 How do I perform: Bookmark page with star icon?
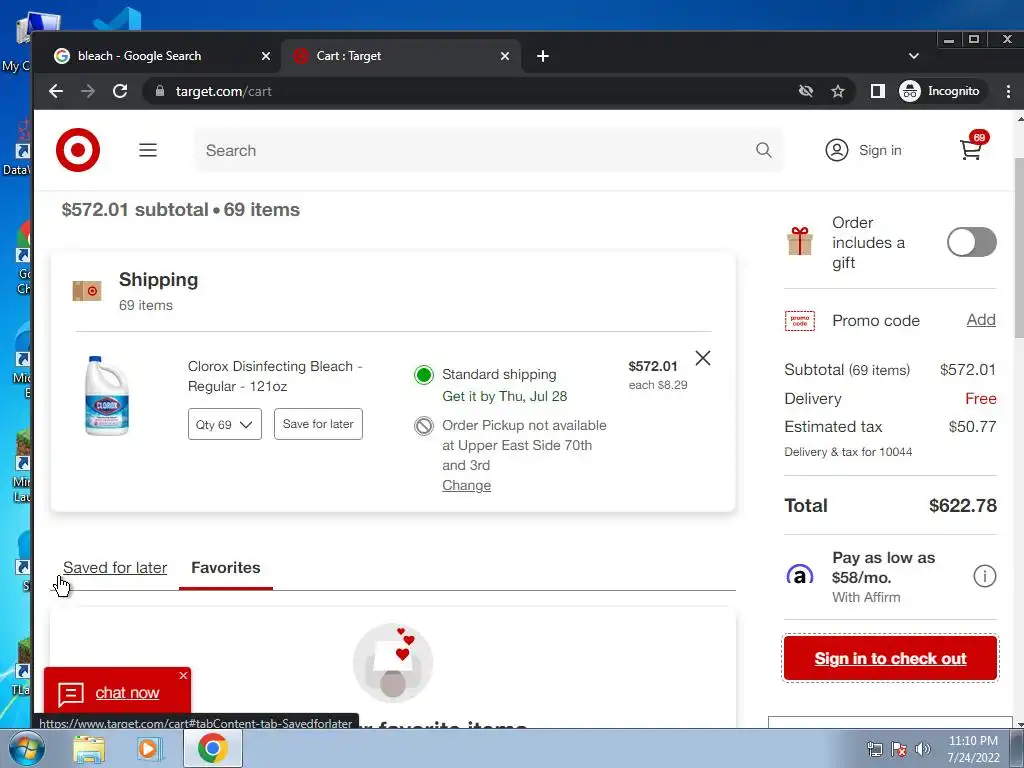point(838,91)
